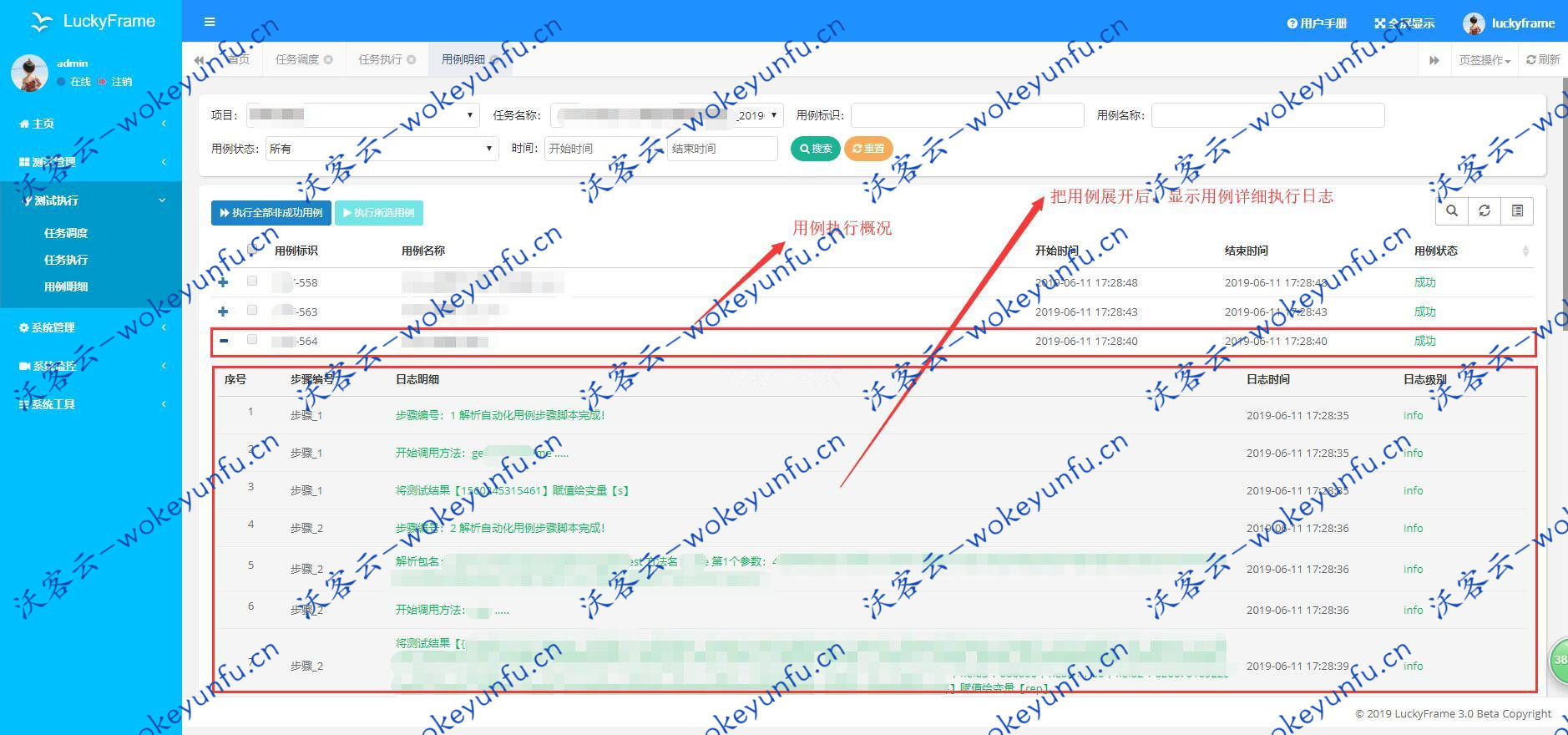
Task: Expand the row ending in -558
Action: (x=223, y=282)
